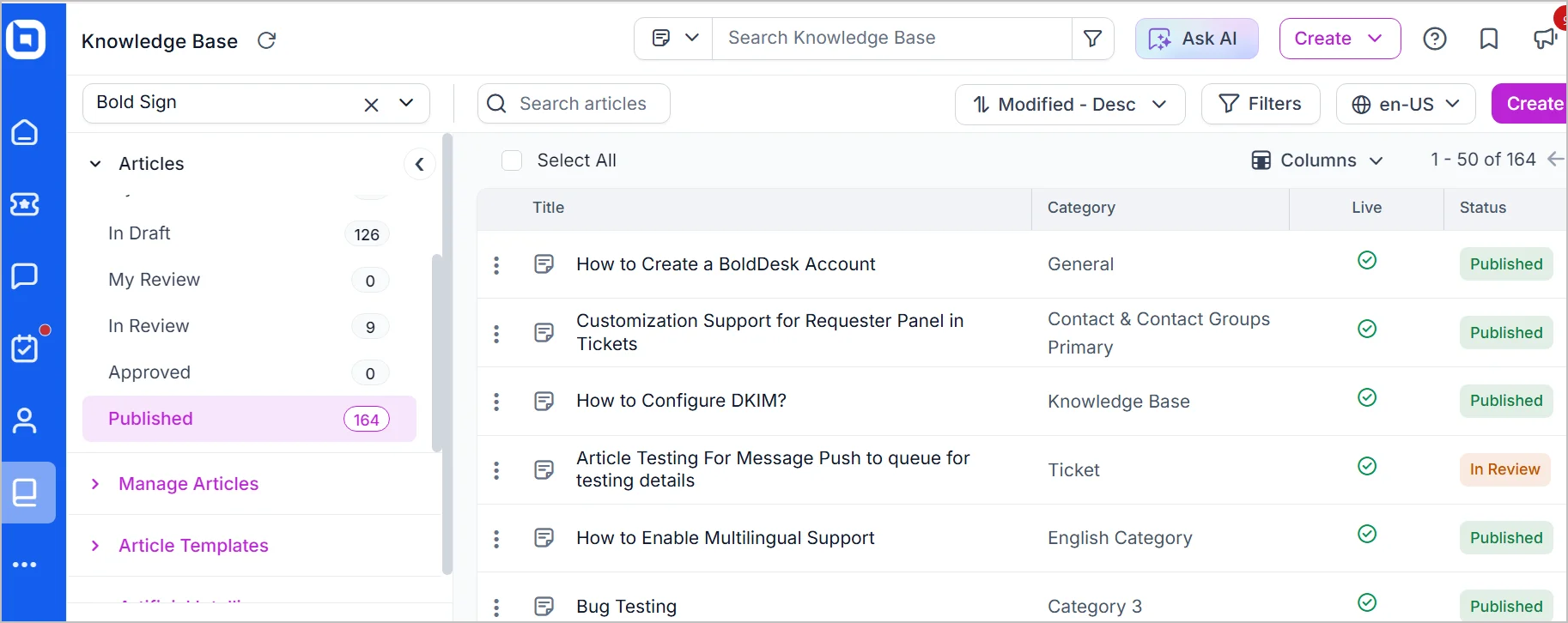1568x623 pixels.
Task: Click the Ask AI button
Action: tap(1196, 39)
